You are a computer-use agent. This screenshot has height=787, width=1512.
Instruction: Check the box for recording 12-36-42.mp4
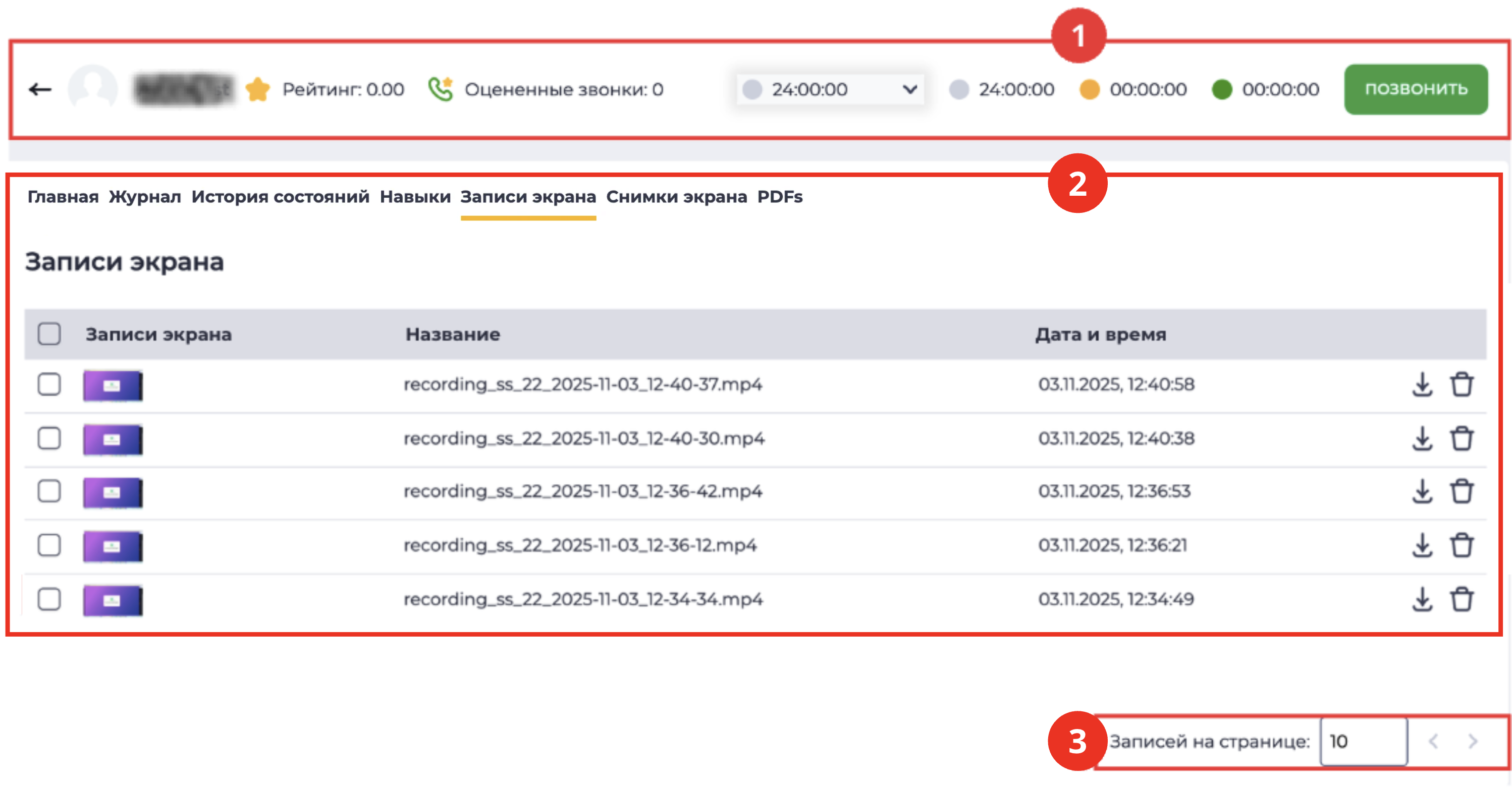pos(49,491)
